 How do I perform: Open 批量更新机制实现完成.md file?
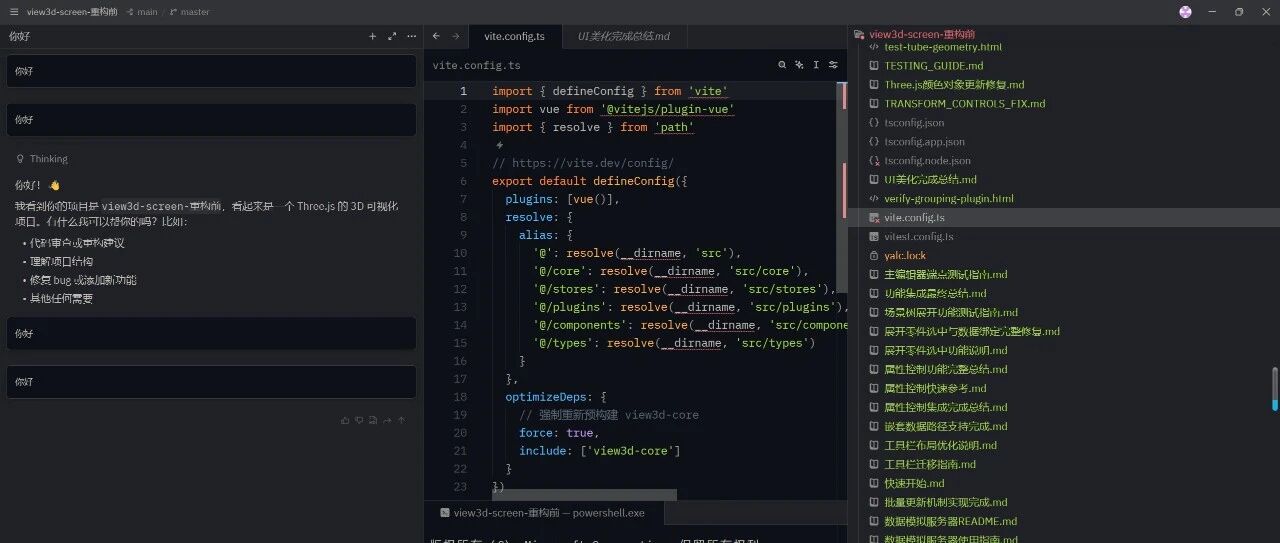(946, 503)
